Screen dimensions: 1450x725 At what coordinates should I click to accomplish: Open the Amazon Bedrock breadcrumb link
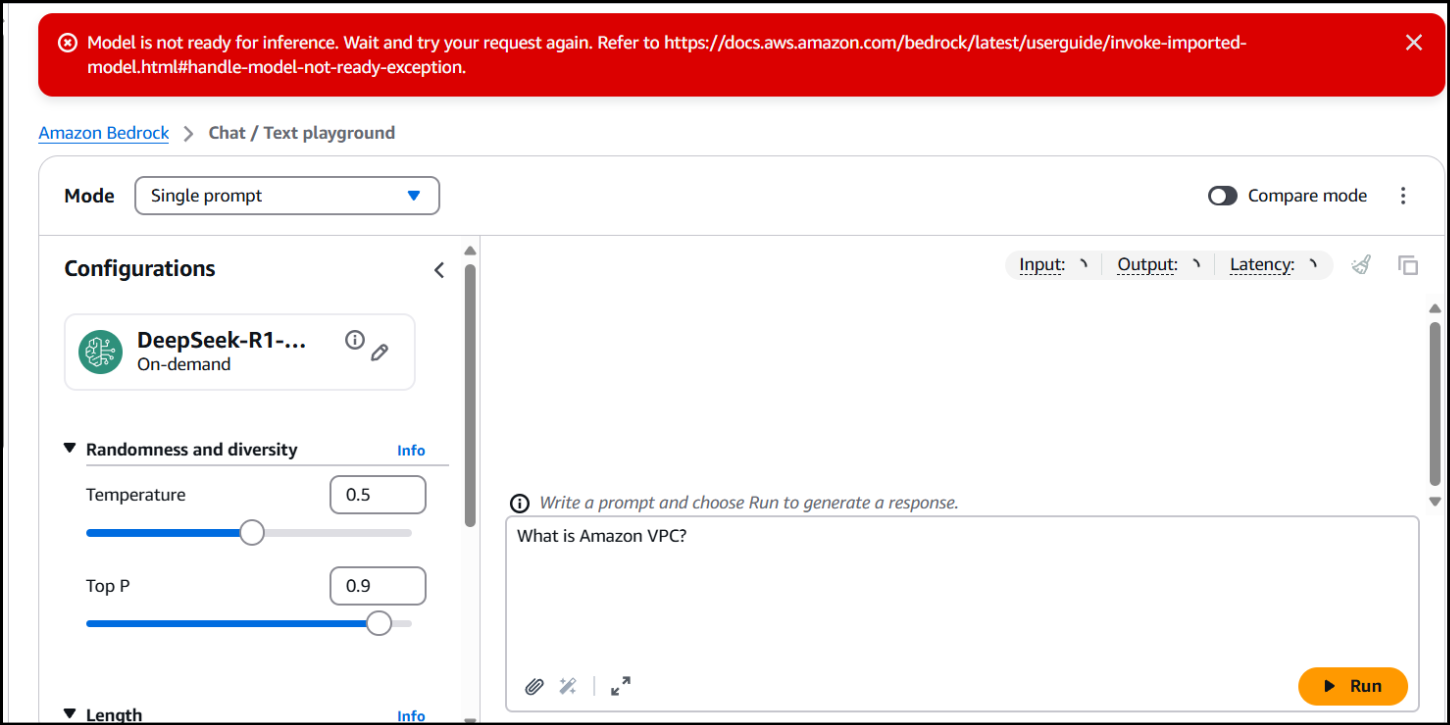coord(104,133)
